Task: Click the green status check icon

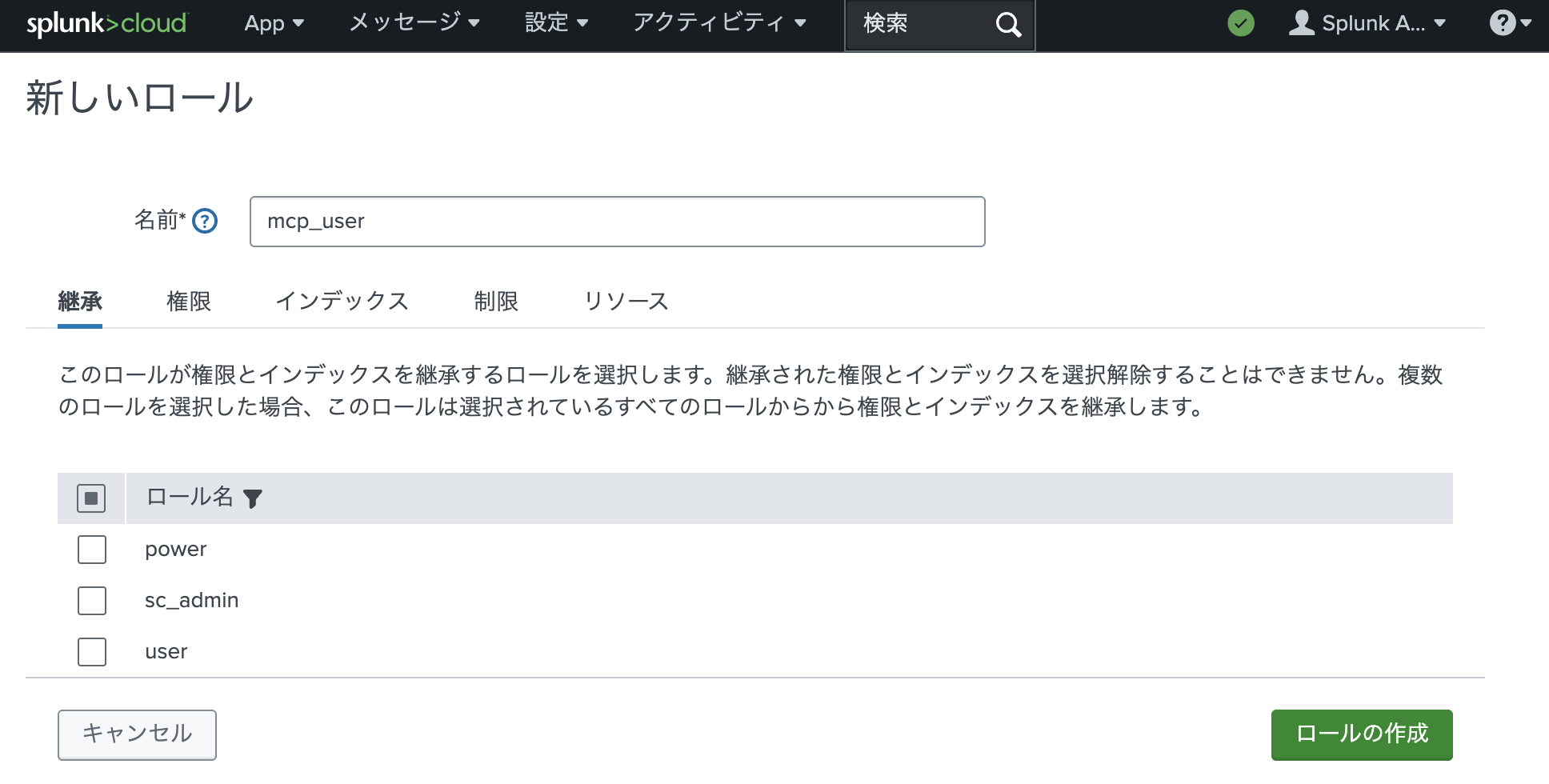Action: [1240, 23]
